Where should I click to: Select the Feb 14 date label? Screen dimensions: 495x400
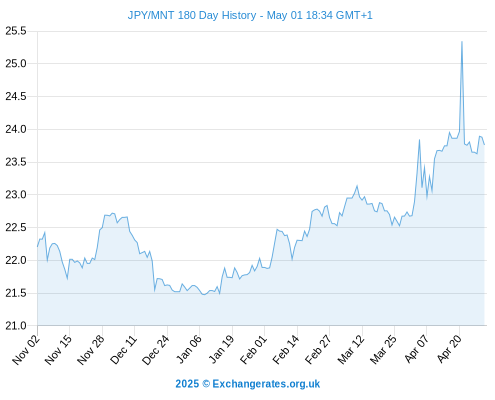pyautogui.click(x=286, y=350)
